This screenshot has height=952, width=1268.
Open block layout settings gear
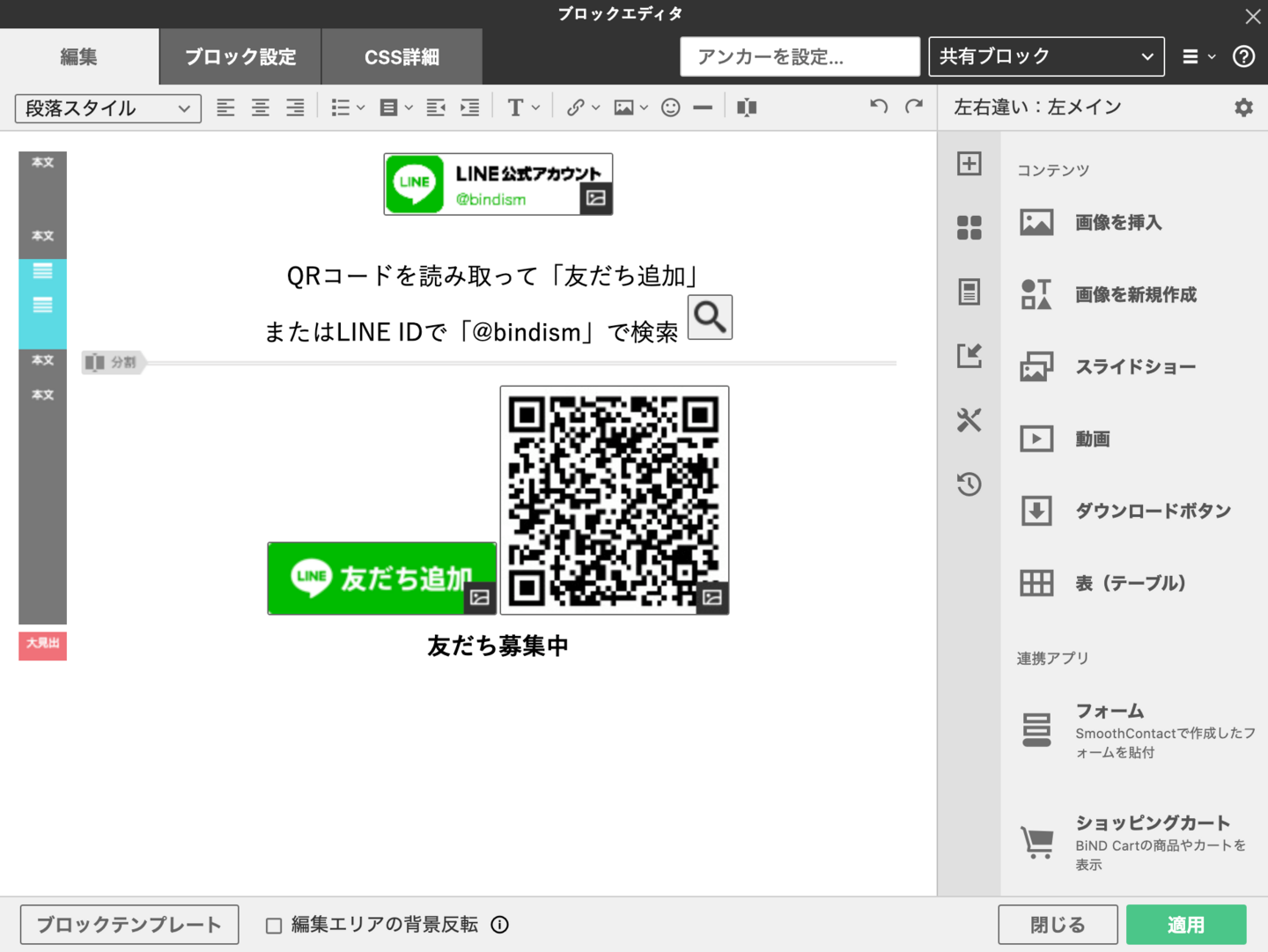[1243, 107]
